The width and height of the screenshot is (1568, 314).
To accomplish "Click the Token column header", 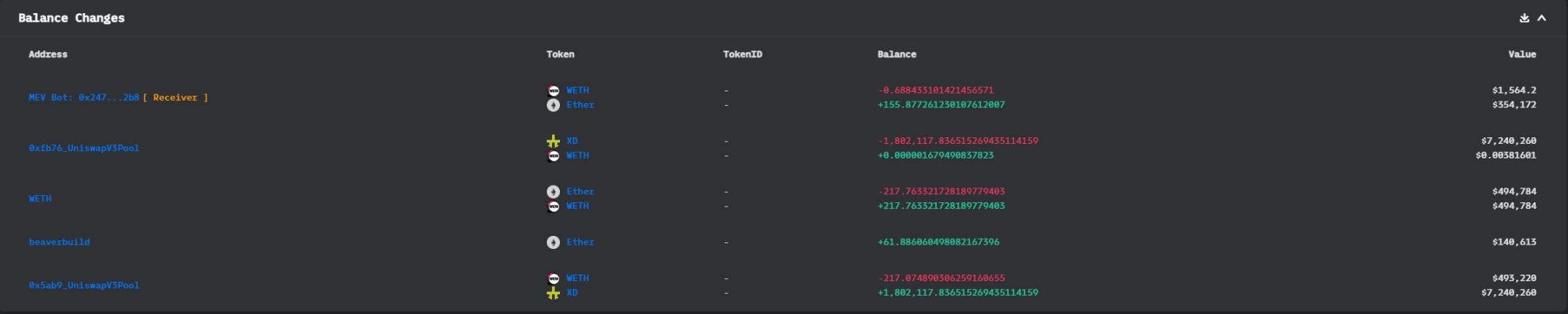I will click(x=560, y=55).
